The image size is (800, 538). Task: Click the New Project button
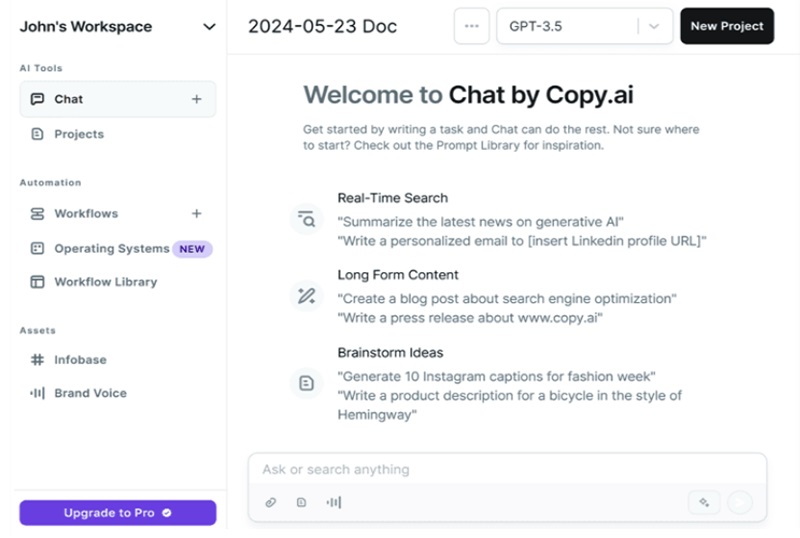pyautogui.click(x=727, y=26)
